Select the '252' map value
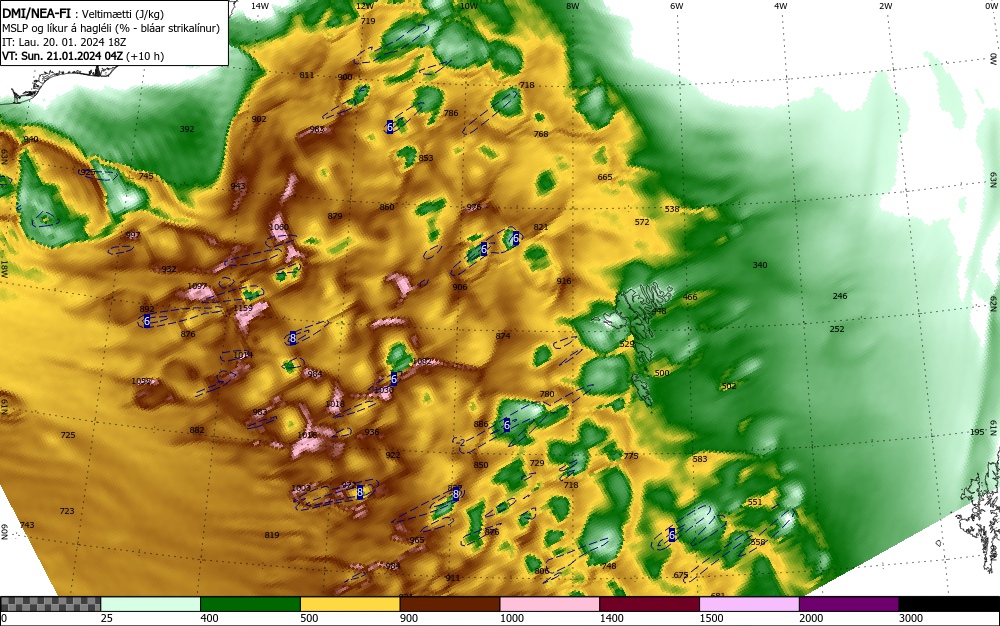Viewport: 1000px width, 626px height. click(x=837, y=330)
